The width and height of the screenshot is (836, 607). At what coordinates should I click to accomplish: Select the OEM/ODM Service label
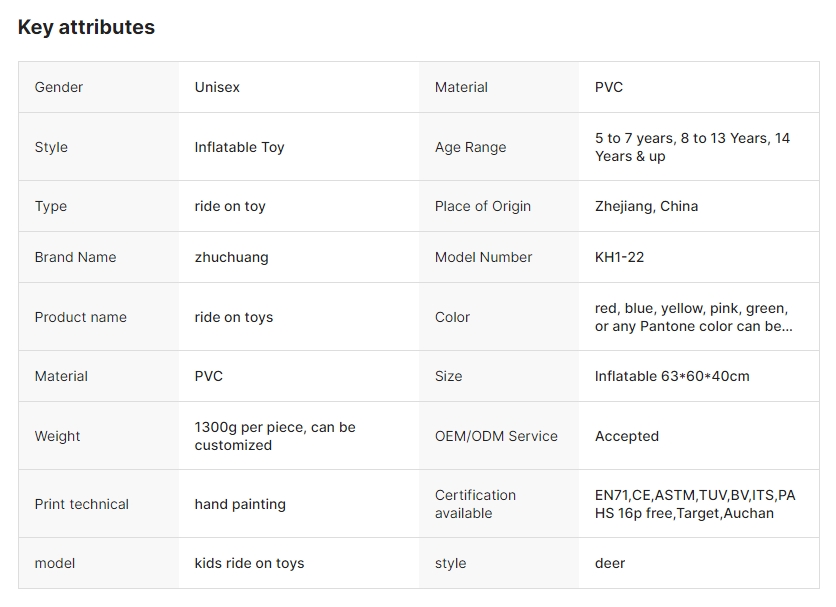[x=496, y=436]
